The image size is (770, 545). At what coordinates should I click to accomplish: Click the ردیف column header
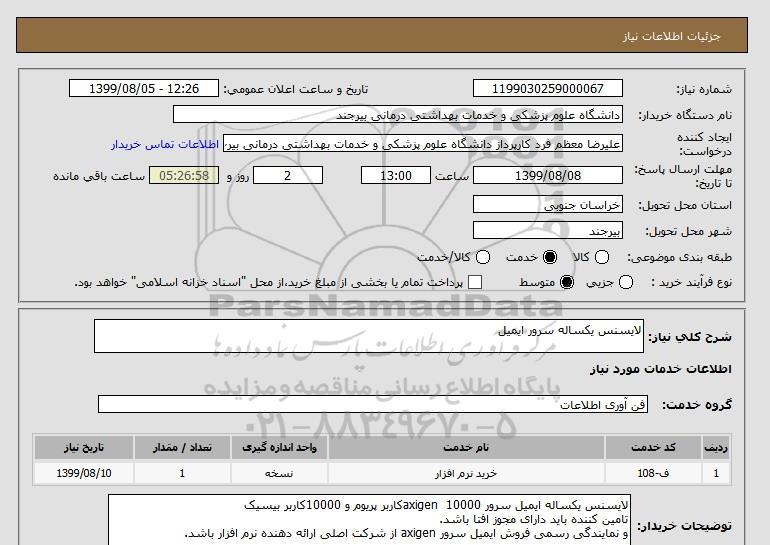click(x=716, y=447)
